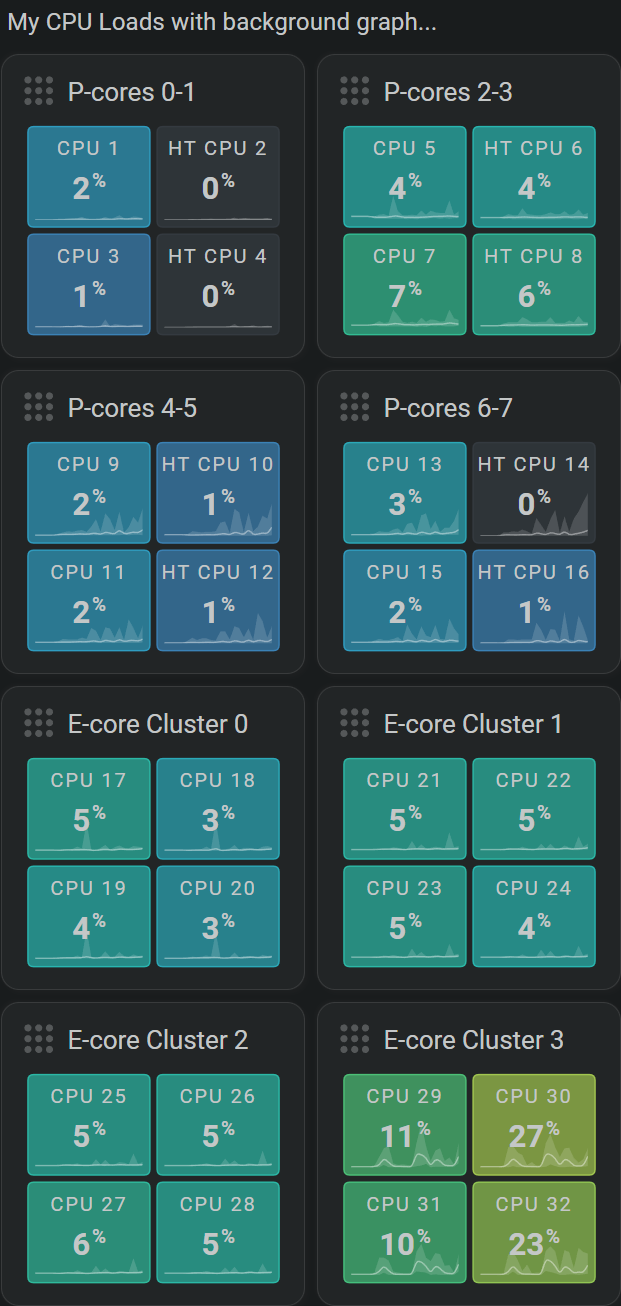Open the CPU 20 load tile
Screen dimensions: 621x1306
[218, 916]
